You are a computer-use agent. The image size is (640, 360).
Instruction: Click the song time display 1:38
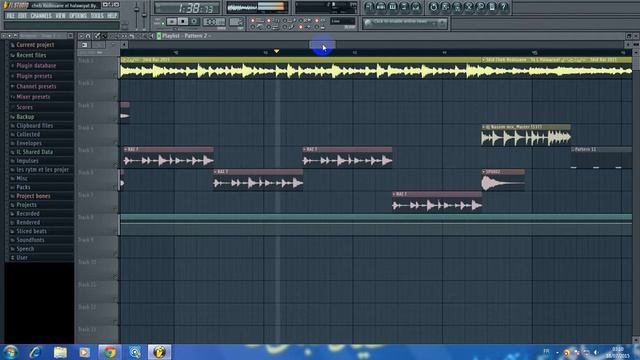(x=187, y=8)
